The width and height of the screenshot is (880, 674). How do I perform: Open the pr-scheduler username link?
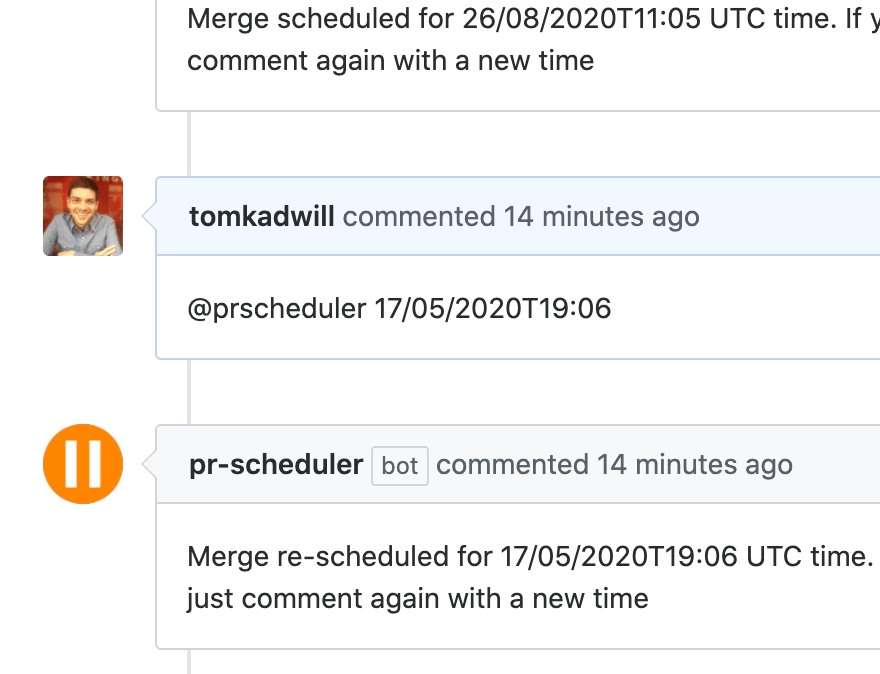click(x=276, y=465)
